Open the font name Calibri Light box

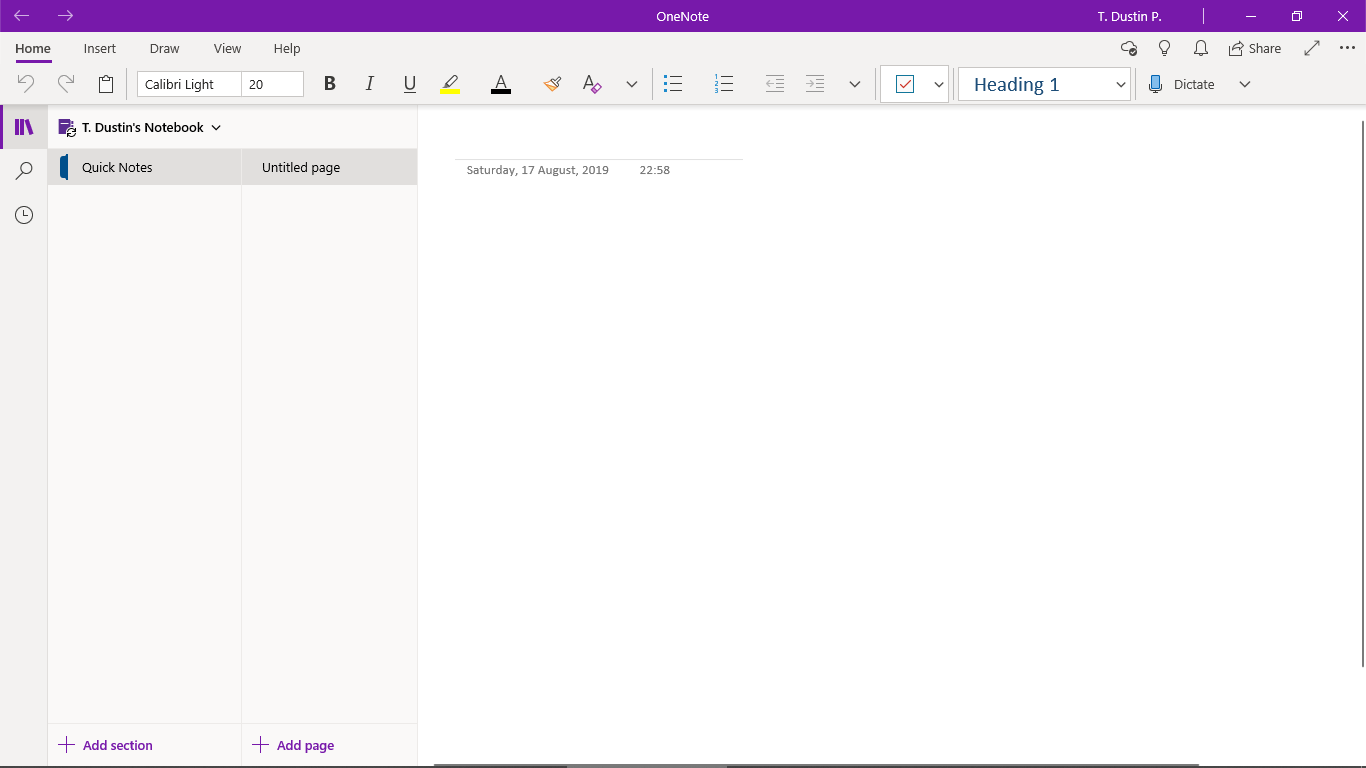pos(189,84)
